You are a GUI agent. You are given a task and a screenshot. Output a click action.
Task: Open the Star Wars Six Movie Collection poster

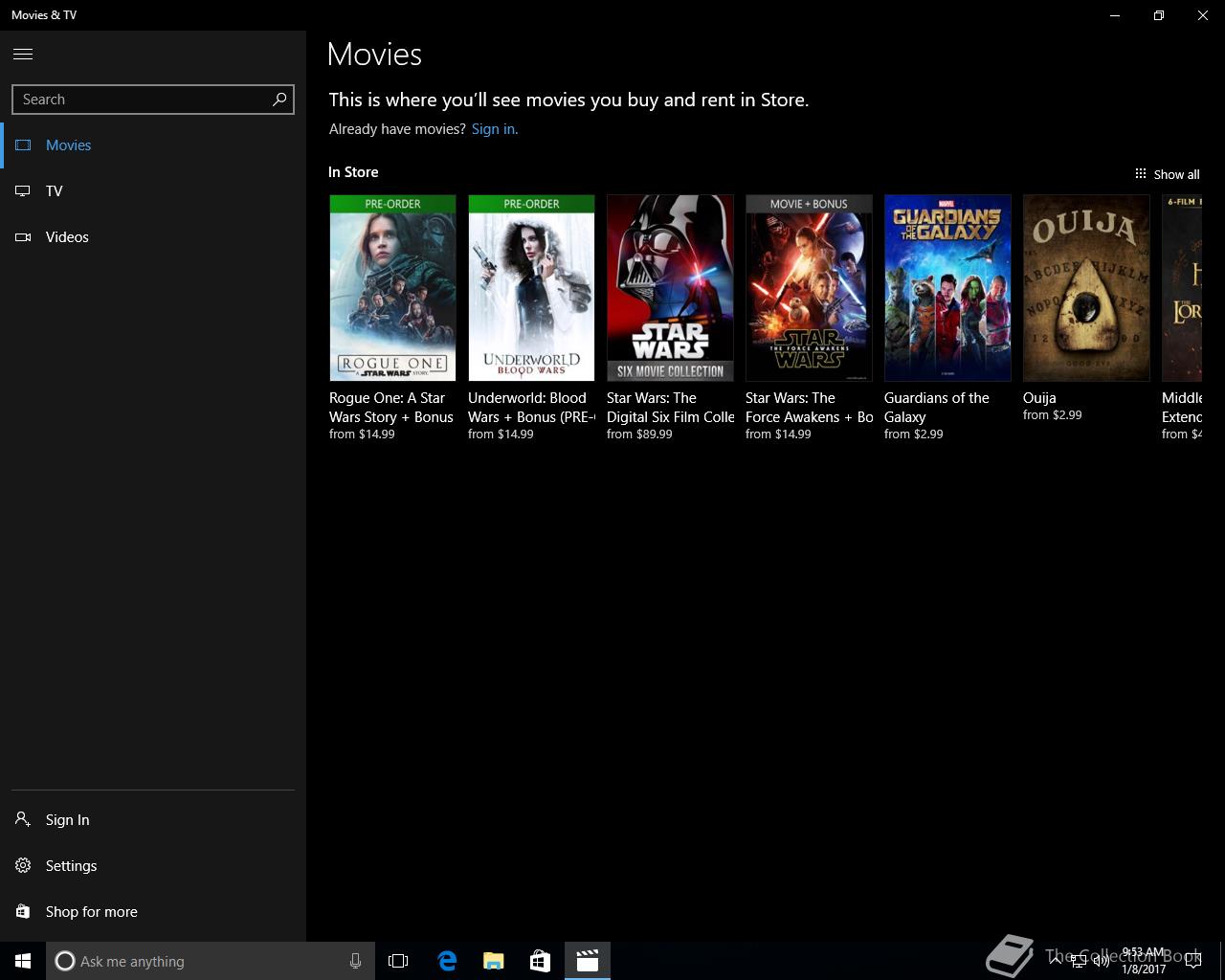[x=670, y=288]
